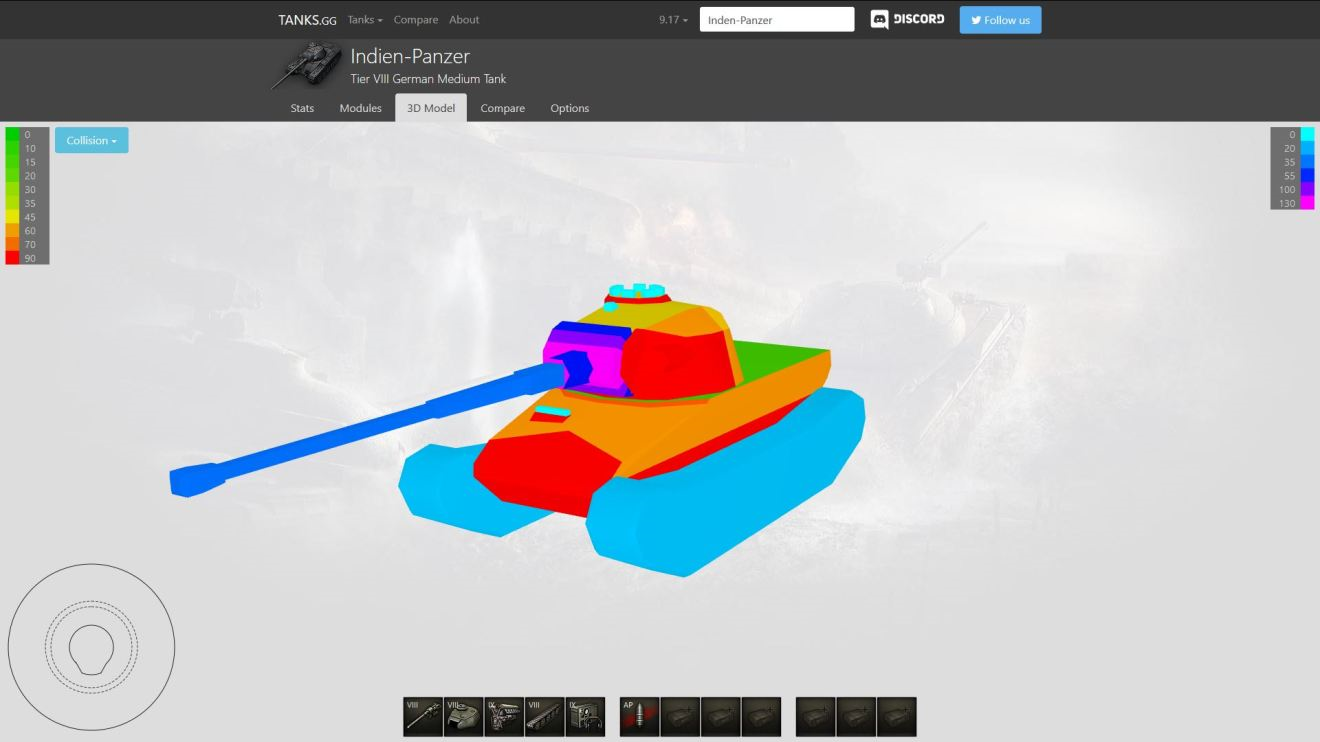Screen dimensions: 1320x742
Task: Click the Indien-Panzer tank thumbnail in header
Action: [307, 65]
